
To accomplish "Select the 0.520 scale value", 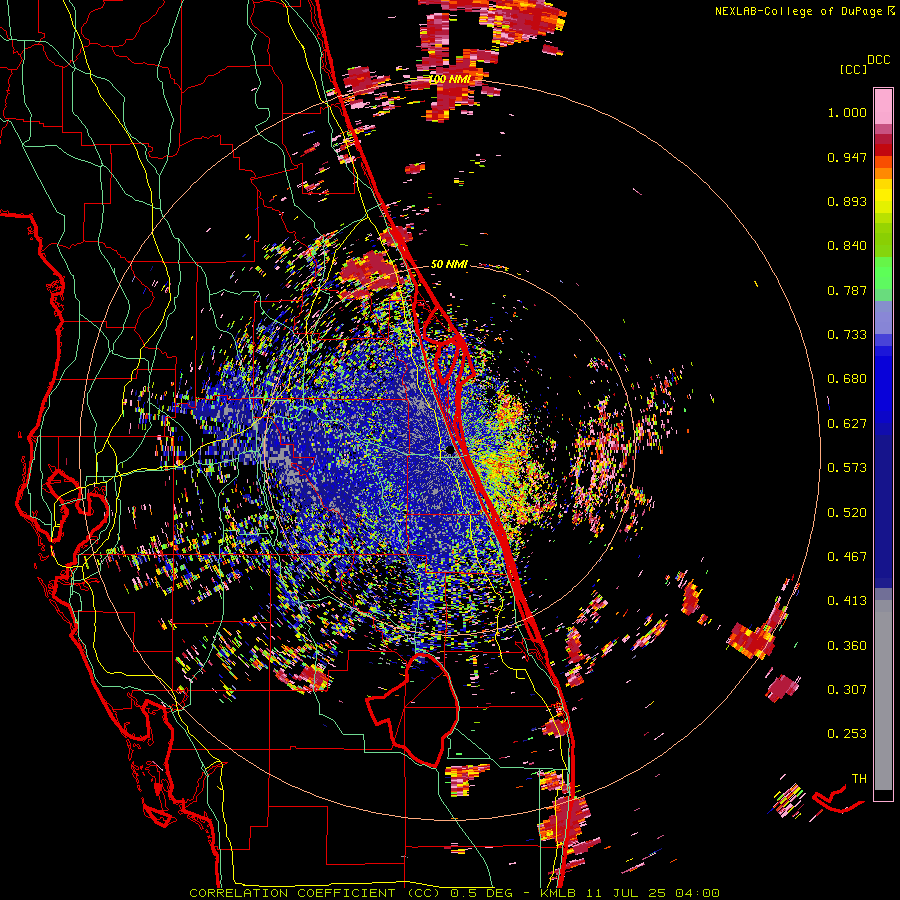I will [847, 513].
